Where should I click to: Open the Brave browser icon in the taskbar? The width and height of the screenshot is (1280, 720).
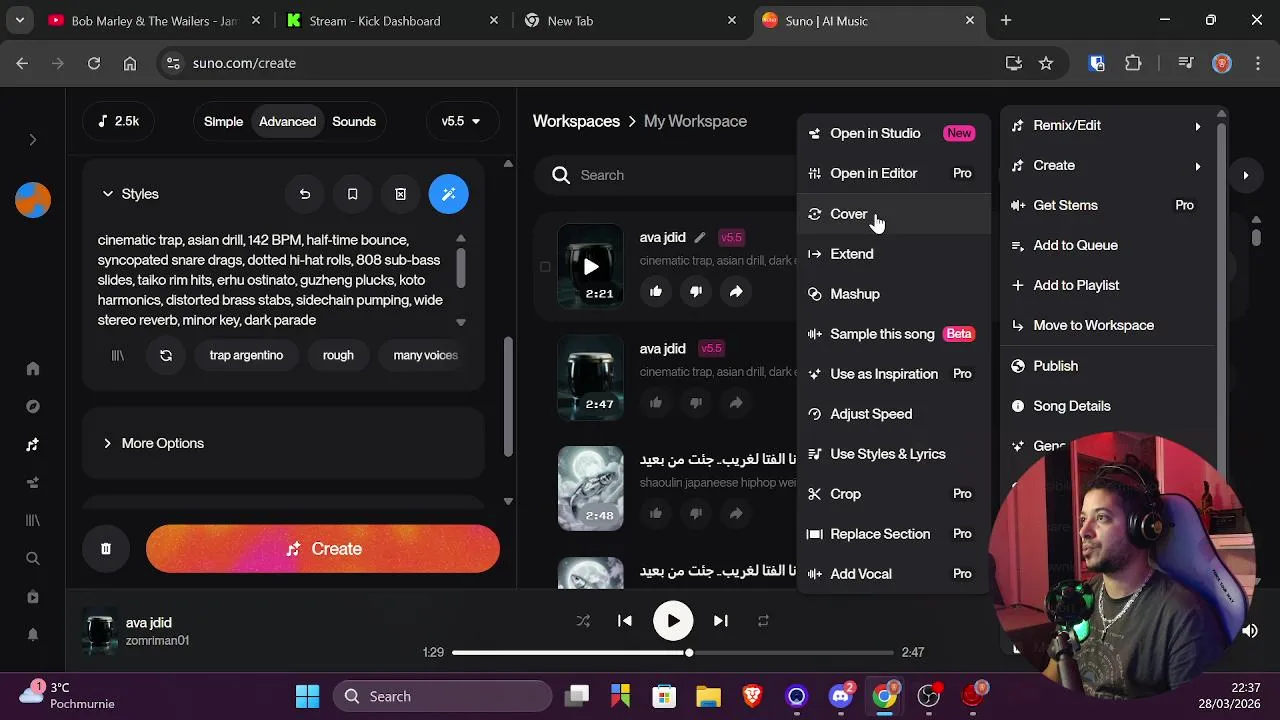tap(752, 696)
